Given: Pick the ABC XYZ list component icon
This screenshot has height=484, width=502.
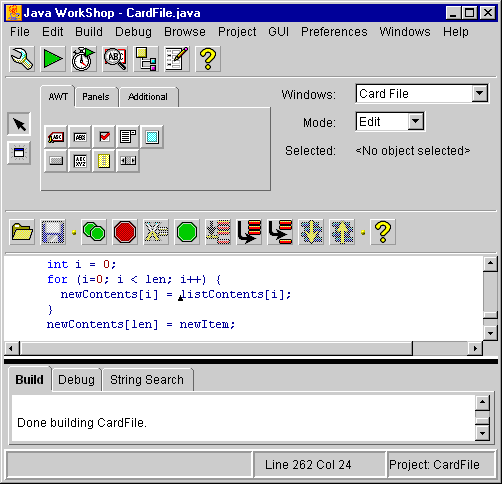Looking at the screenshot, I should point(80,161).
